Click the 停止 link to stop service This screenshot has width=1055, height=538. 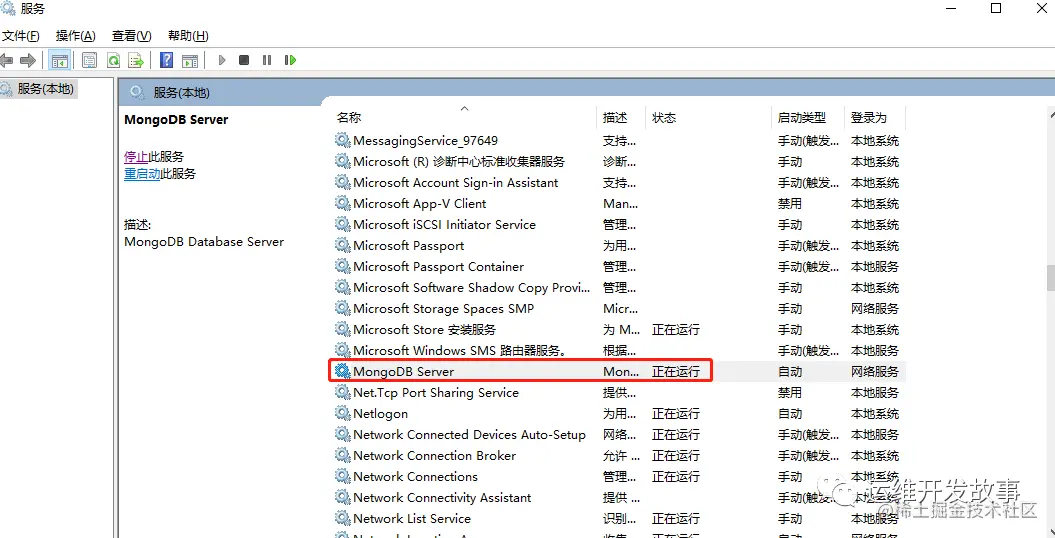[136, 157]
